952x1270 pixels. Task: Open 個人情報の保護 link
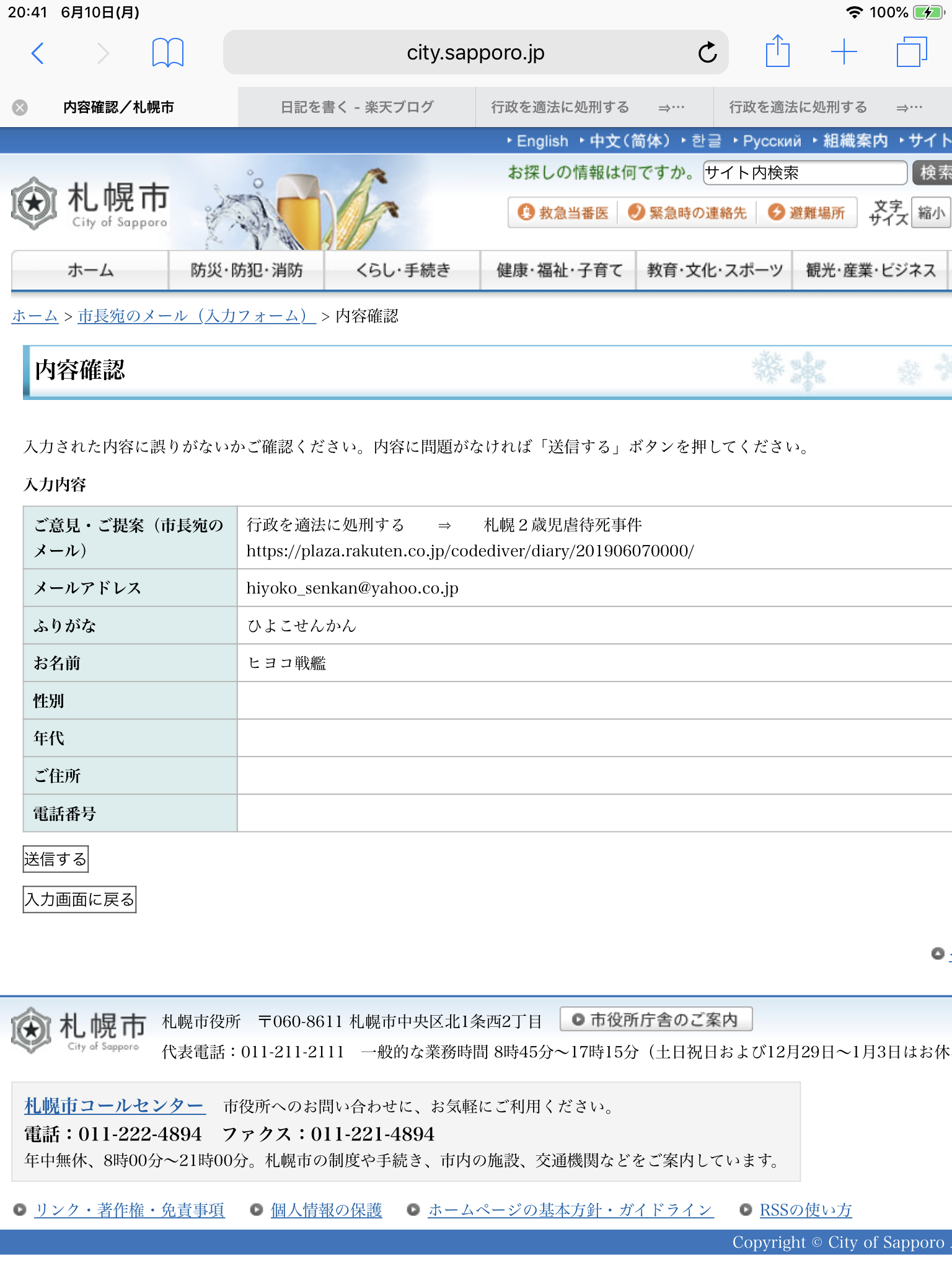[x=327, y=1210]
